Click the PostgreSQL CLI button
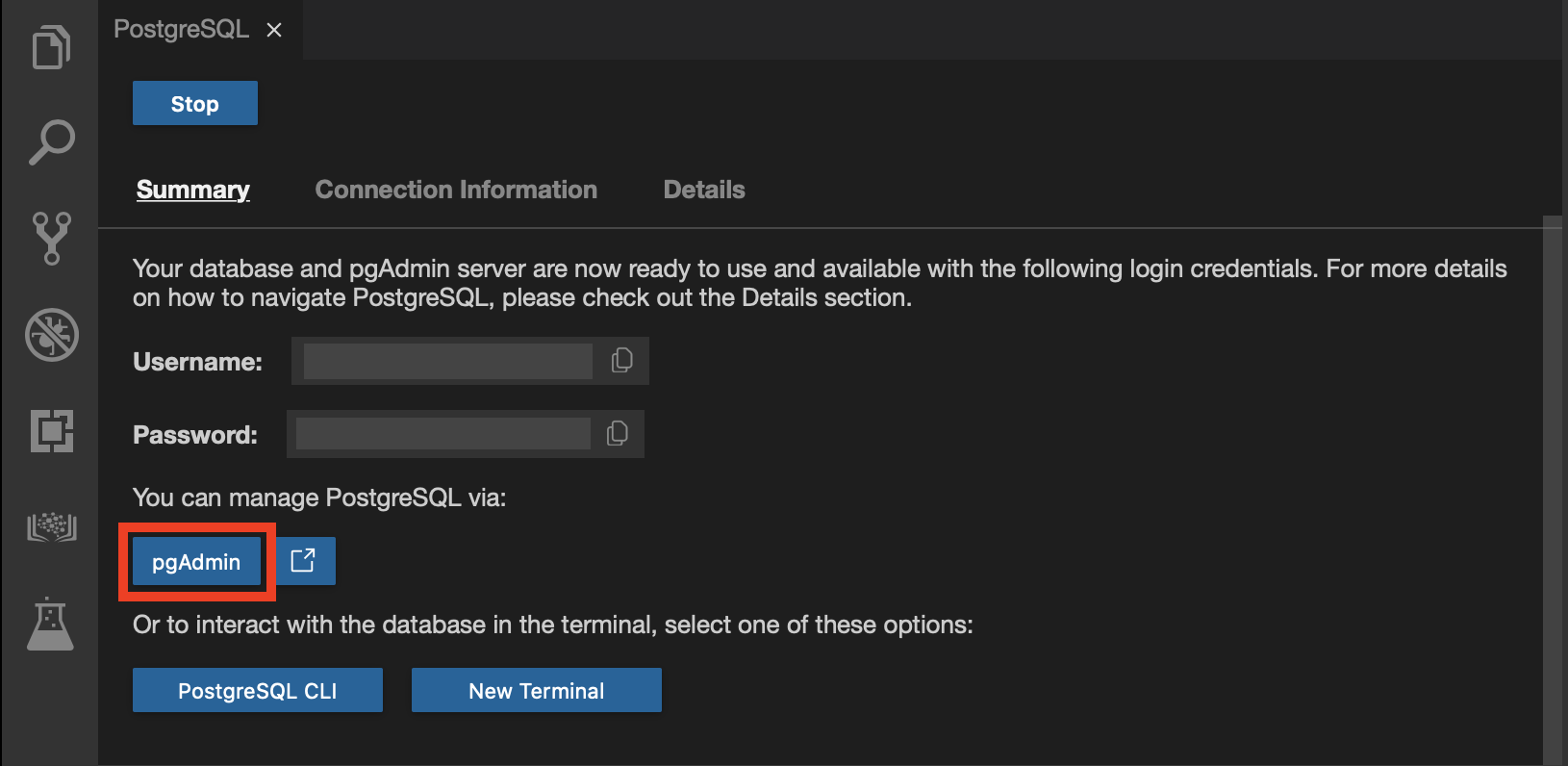 [x=257, y=691]
